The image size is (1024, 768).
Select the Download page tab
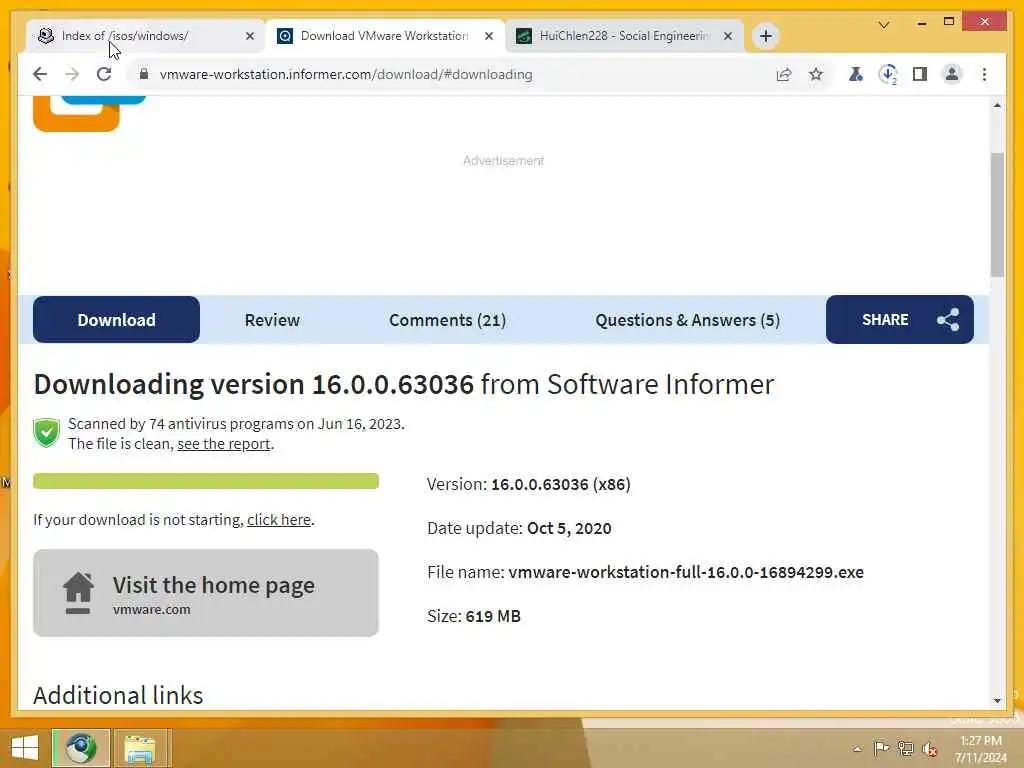[116, 320]
